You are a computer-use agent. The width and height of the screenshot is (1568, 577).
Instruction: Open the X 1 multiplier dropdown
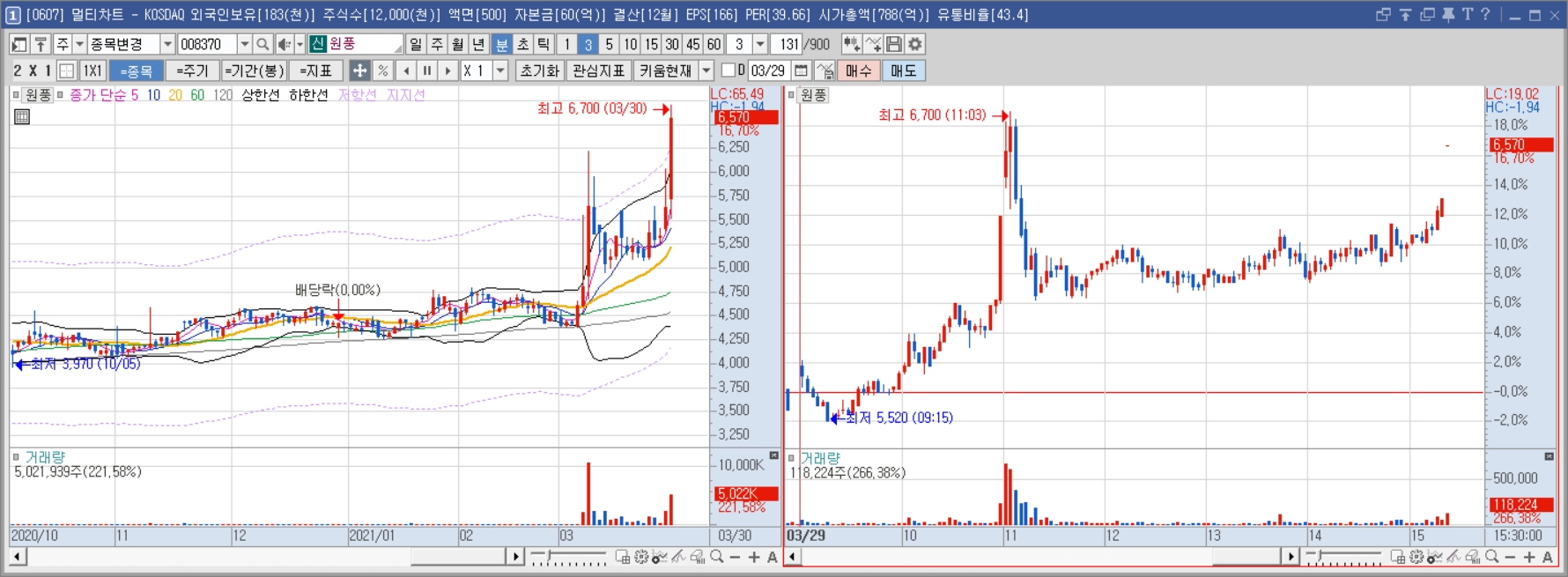tap(500, 70)
